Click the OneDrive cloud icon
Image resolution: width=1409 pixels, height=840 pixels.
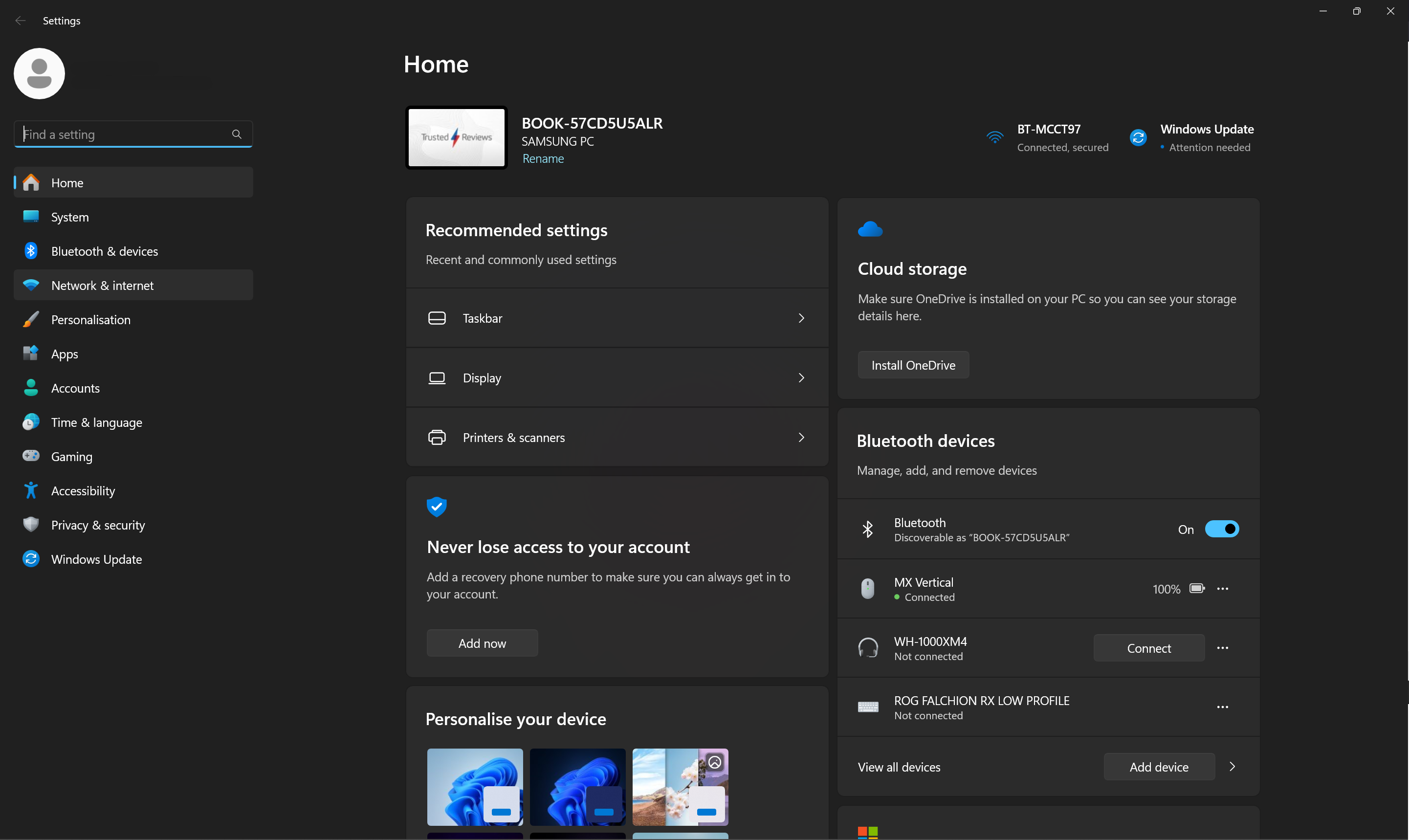[x=870, y=229]
